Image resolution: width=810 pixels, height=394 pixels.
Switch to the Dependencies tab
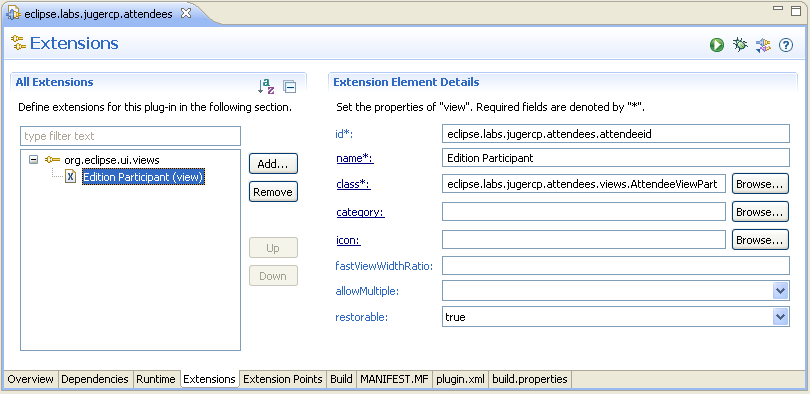pyautogui.click(x=95, y=379)
